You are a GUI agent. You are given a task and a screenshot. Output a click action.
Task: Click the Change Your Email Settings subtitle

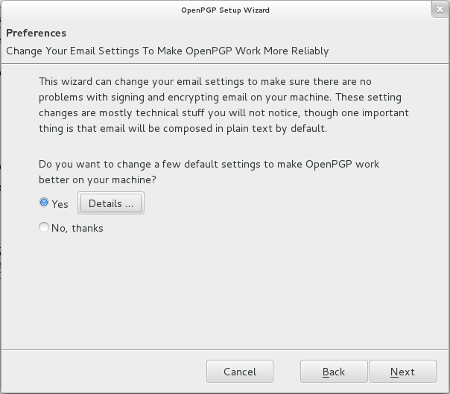[167, 51]
